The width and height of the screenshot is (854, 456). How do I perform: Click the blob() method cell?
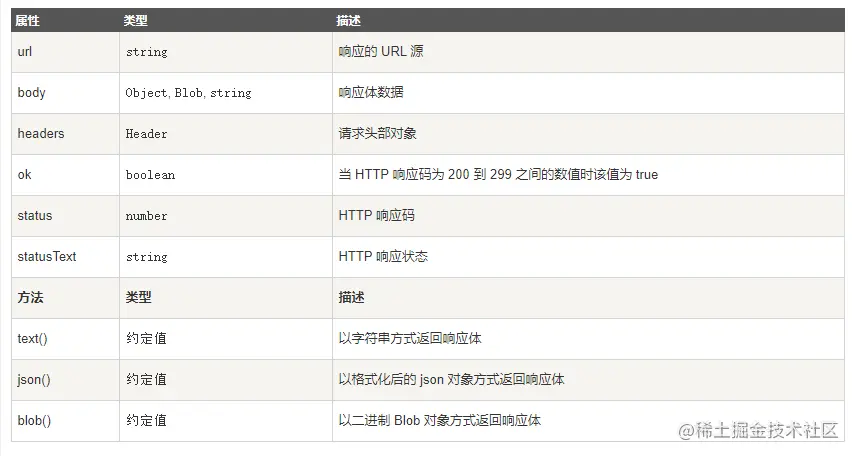[x=34, y=420]
